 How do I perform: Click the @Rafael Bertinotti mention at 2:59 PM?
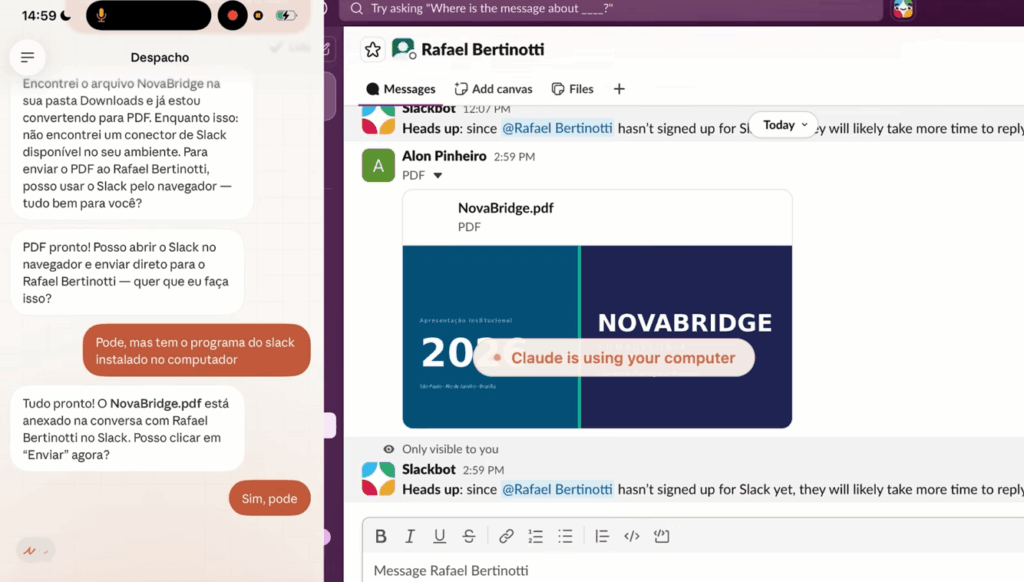[557, 489]
